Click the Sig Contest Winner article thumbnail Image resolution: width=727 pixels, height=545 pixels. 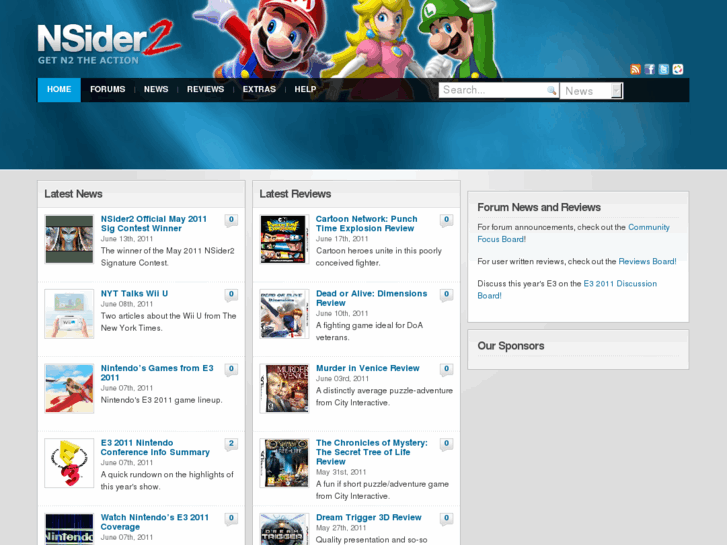click(x=69, y=239)
